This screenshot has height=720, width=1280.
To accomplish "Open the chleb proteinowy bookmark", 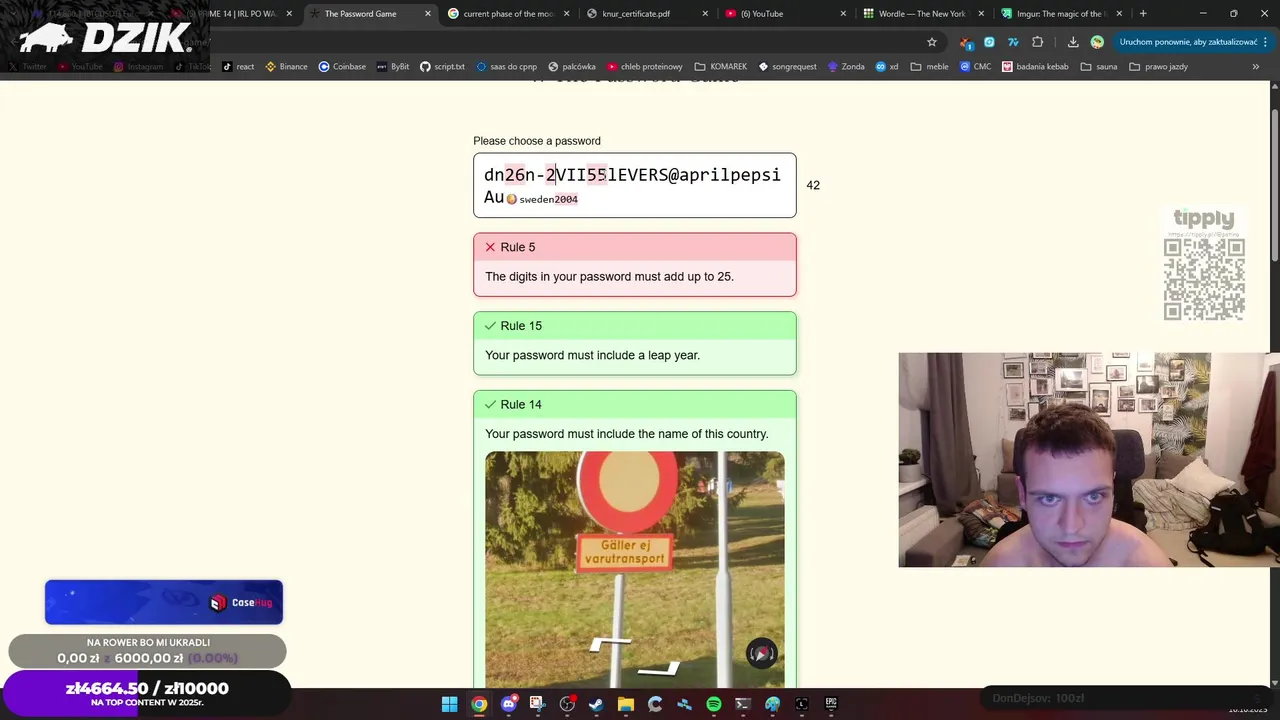I will pyautogui.click(x=645, y=66).
